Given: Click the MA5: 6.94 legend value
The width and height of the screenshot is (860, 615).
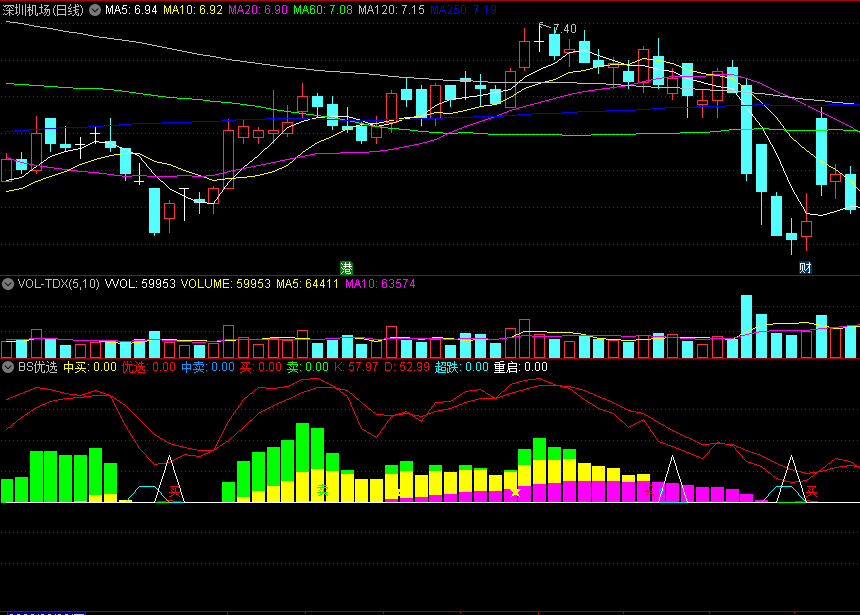Looking at the screenshot, I should (131, 10).
